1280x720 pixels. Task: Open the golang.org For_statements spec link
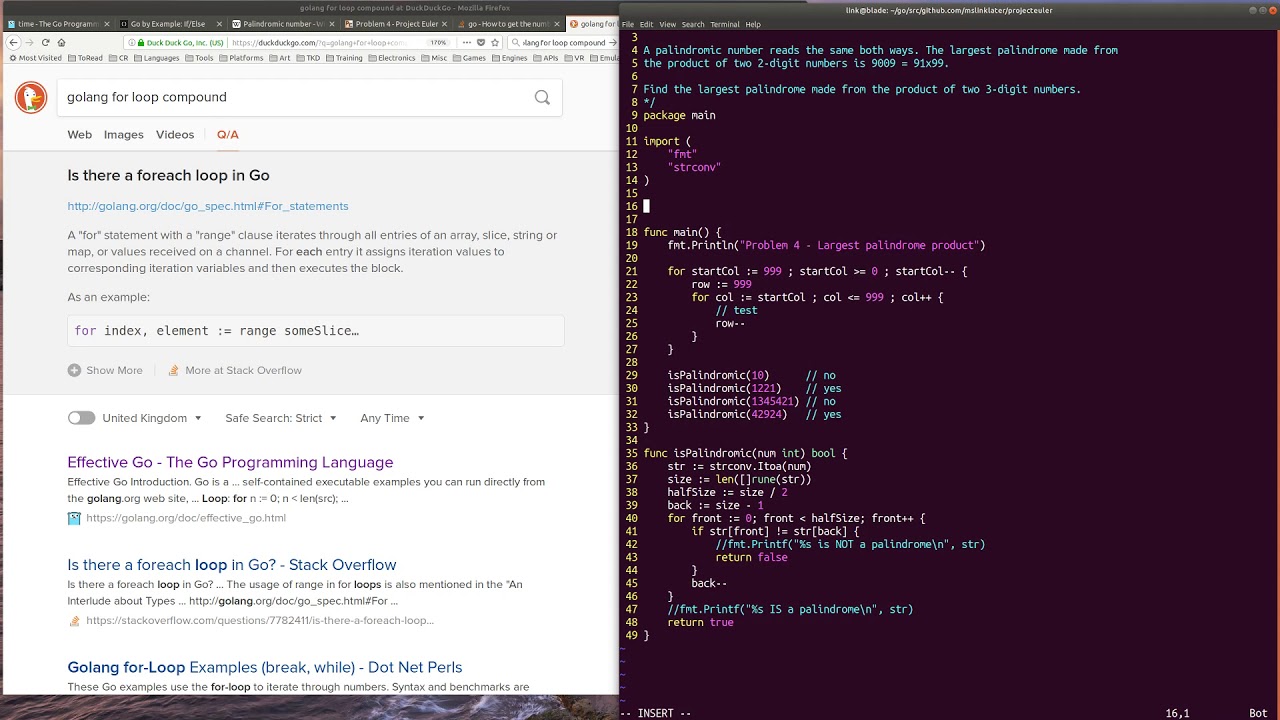pyautogui.click(x=208, y=206)
